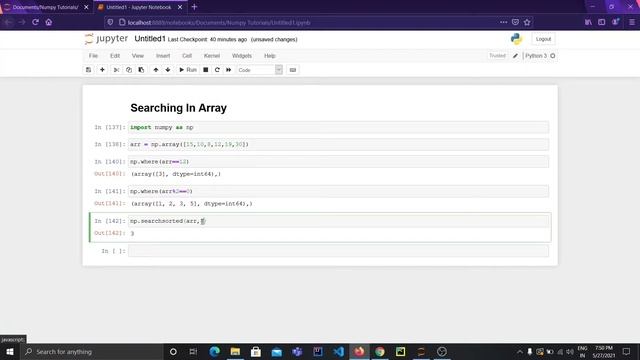Image resolution: width=640 pixels, height=360 pixels.
Task: Switch to the Documents/Numpy Tutorials browser tab
Action: point(46,7)
